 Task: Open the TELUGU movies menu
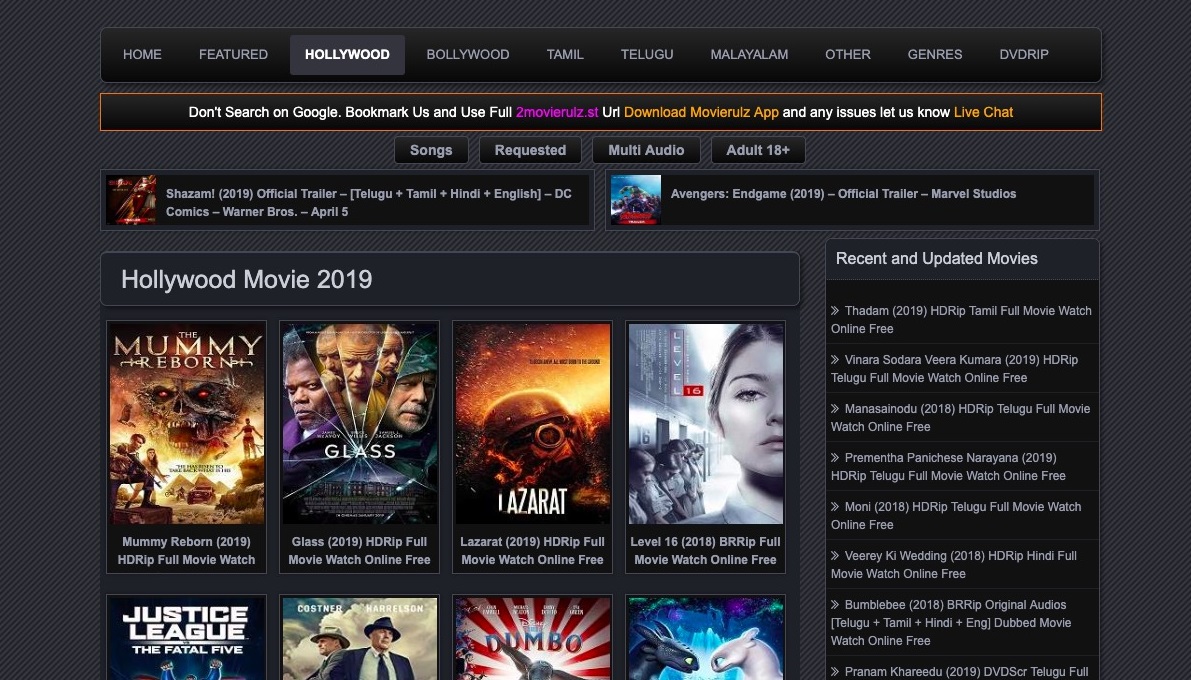(x=647, y=55)
